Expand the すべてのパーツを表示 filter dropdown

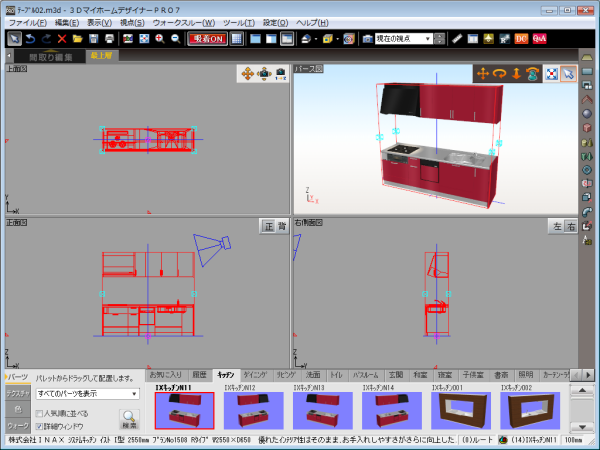point(137,393)
